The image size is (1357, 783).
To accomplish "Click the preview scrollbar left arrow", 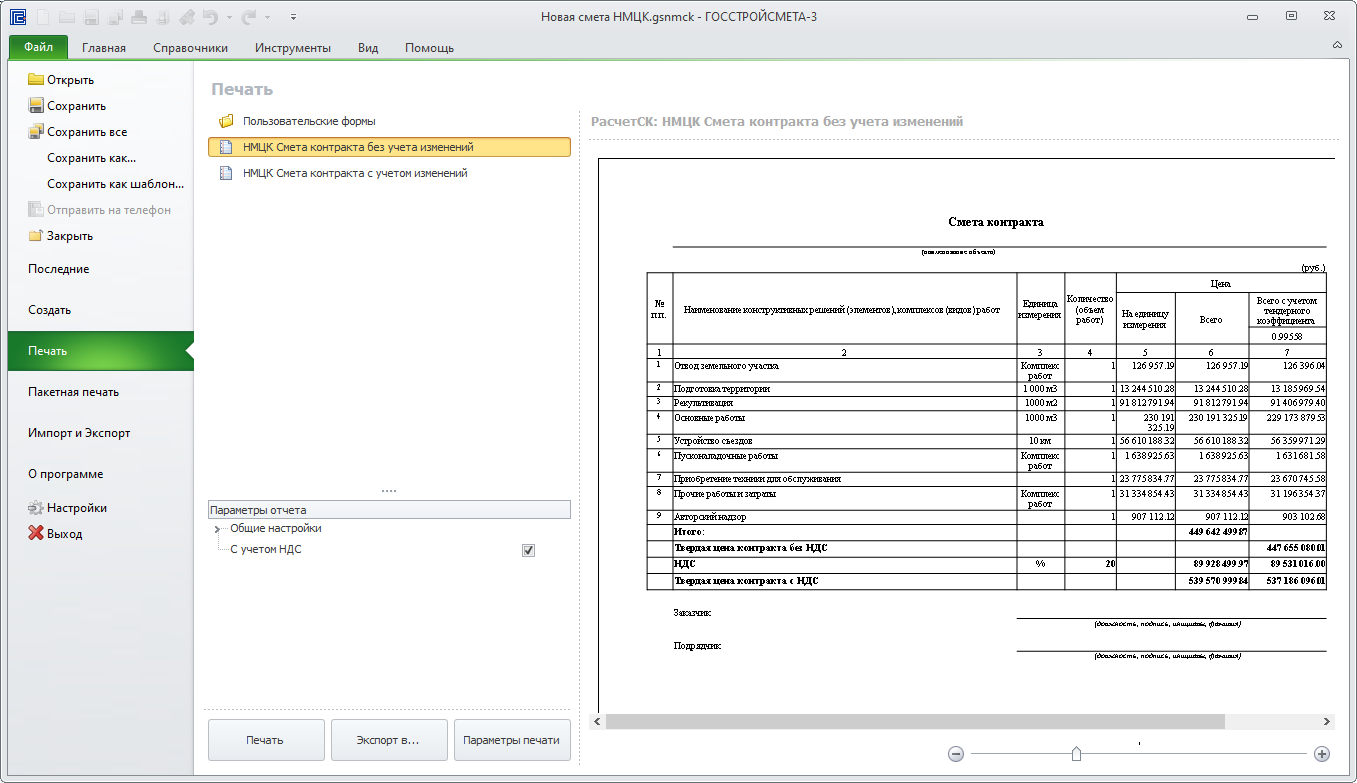I will click(597, 721).
